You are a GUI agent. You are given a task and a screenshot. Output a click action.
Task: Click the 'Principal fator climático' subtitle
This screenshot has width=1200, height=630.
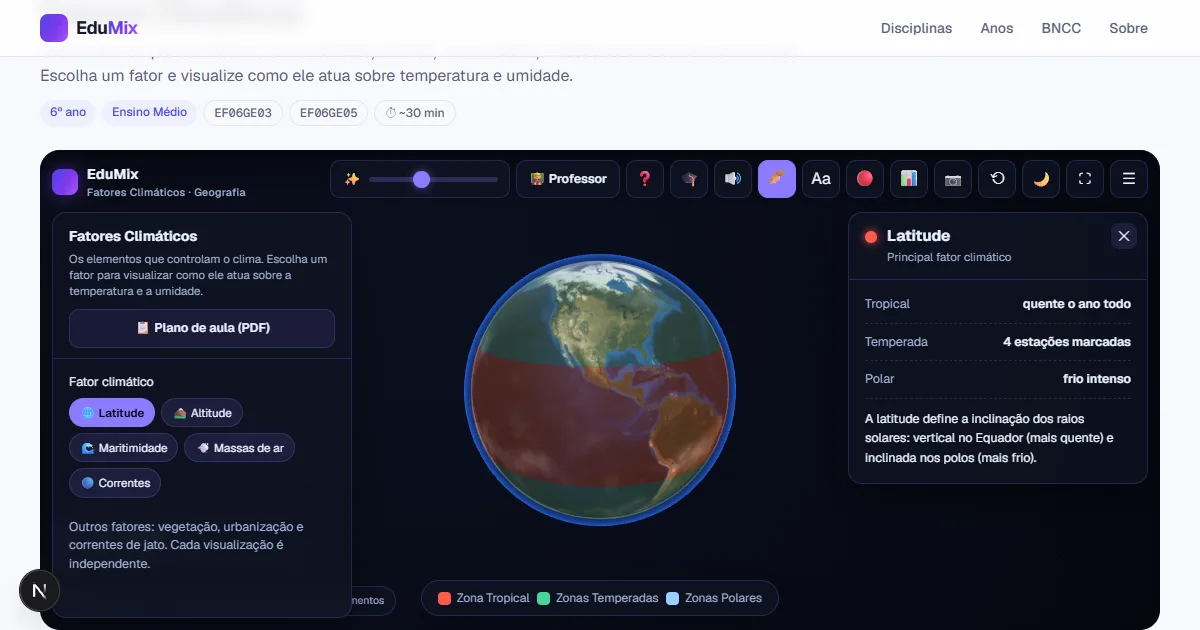(x=949, y=257)
